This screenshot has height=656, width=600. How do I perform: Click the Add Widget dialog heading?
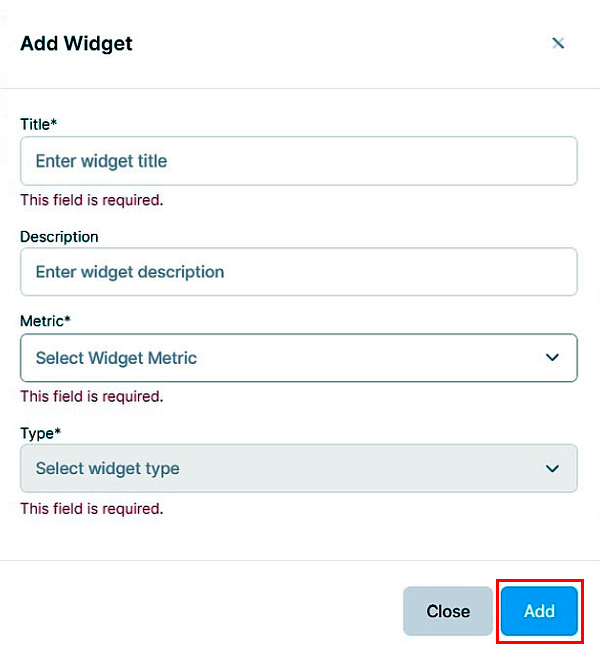[x=76, y=43]
